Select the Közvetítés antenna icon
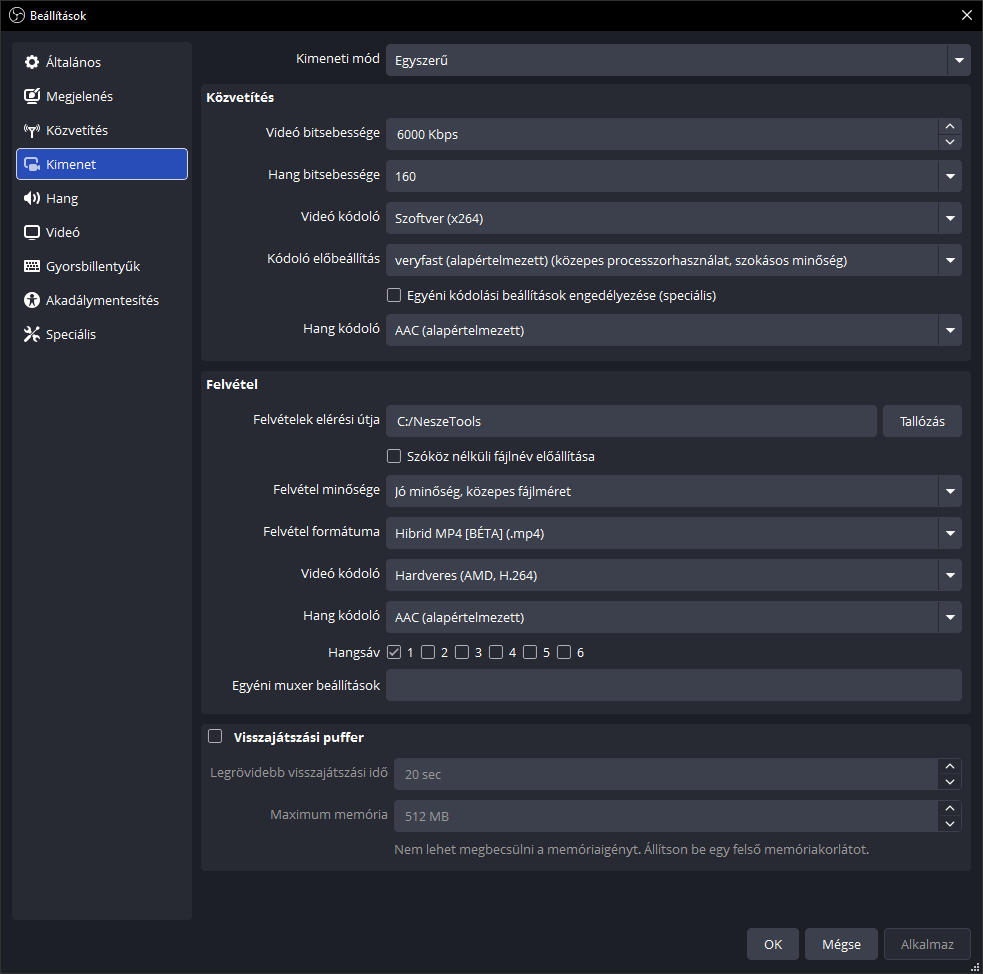The height and width of the screenshot is (974, 983). click(31, 130)
